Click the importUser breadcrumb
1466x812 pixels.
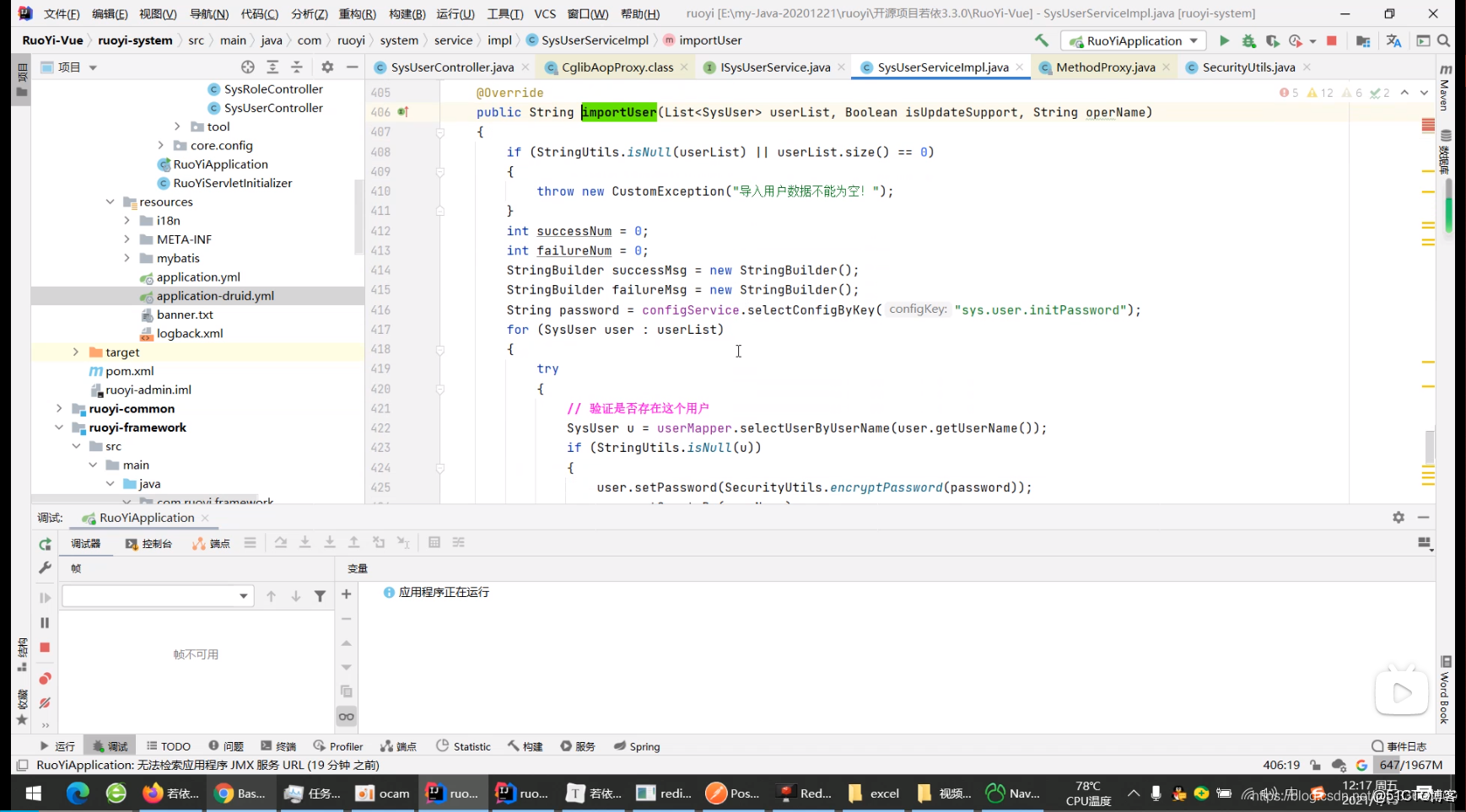(x=703, y=40)
